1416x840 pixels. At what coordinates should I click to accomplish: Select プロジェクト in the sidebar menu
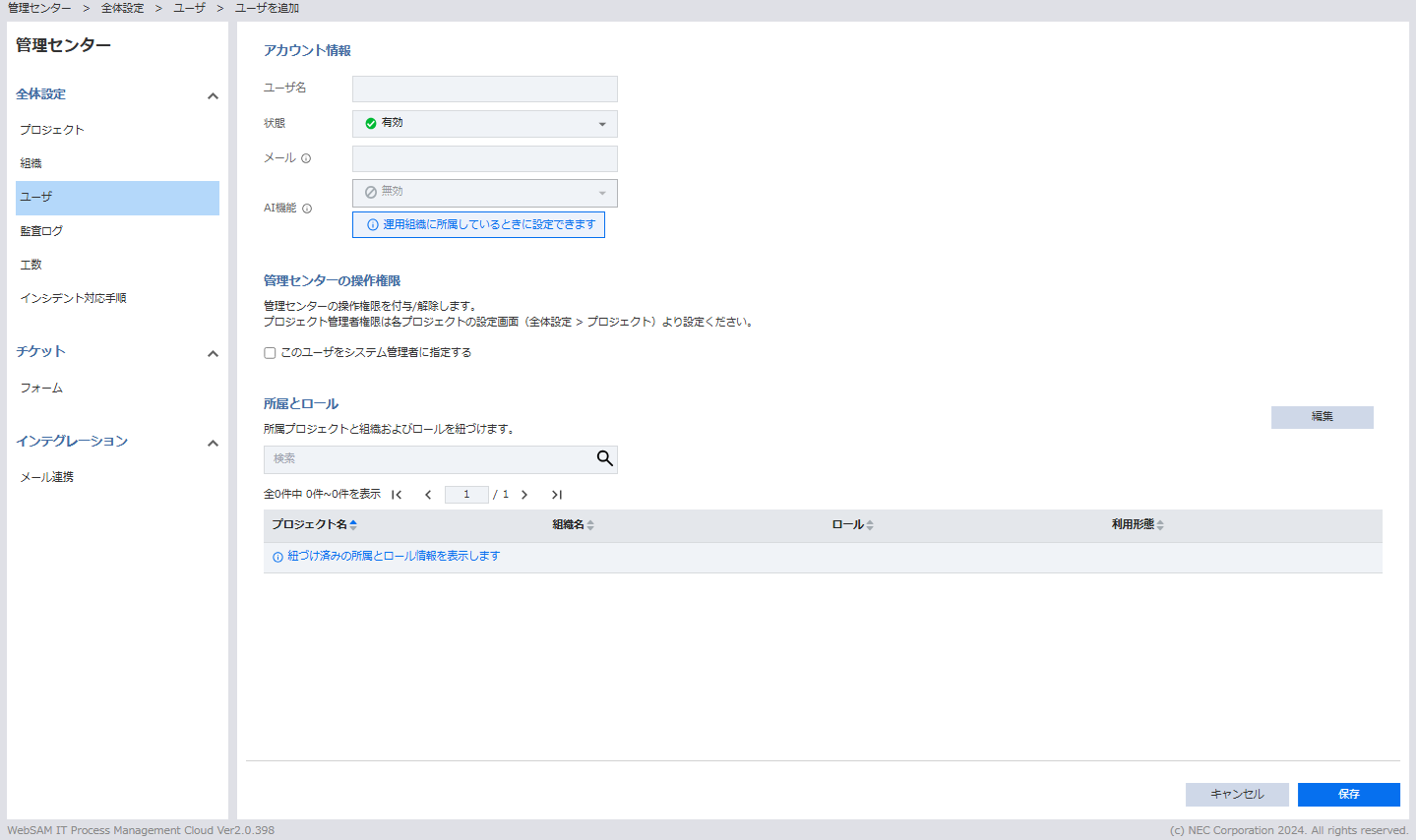point(52,130)
